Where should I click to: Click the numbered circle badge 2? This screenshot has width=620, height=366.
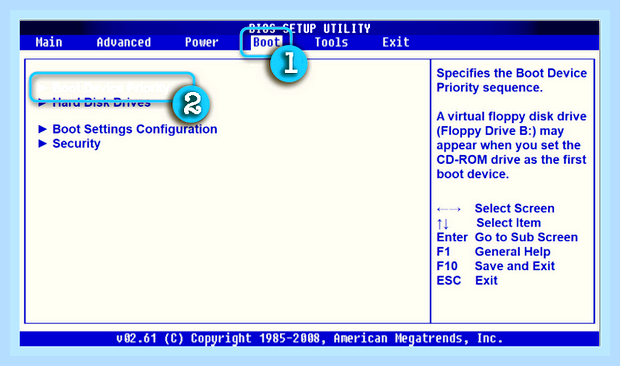(x=191, y=105)
